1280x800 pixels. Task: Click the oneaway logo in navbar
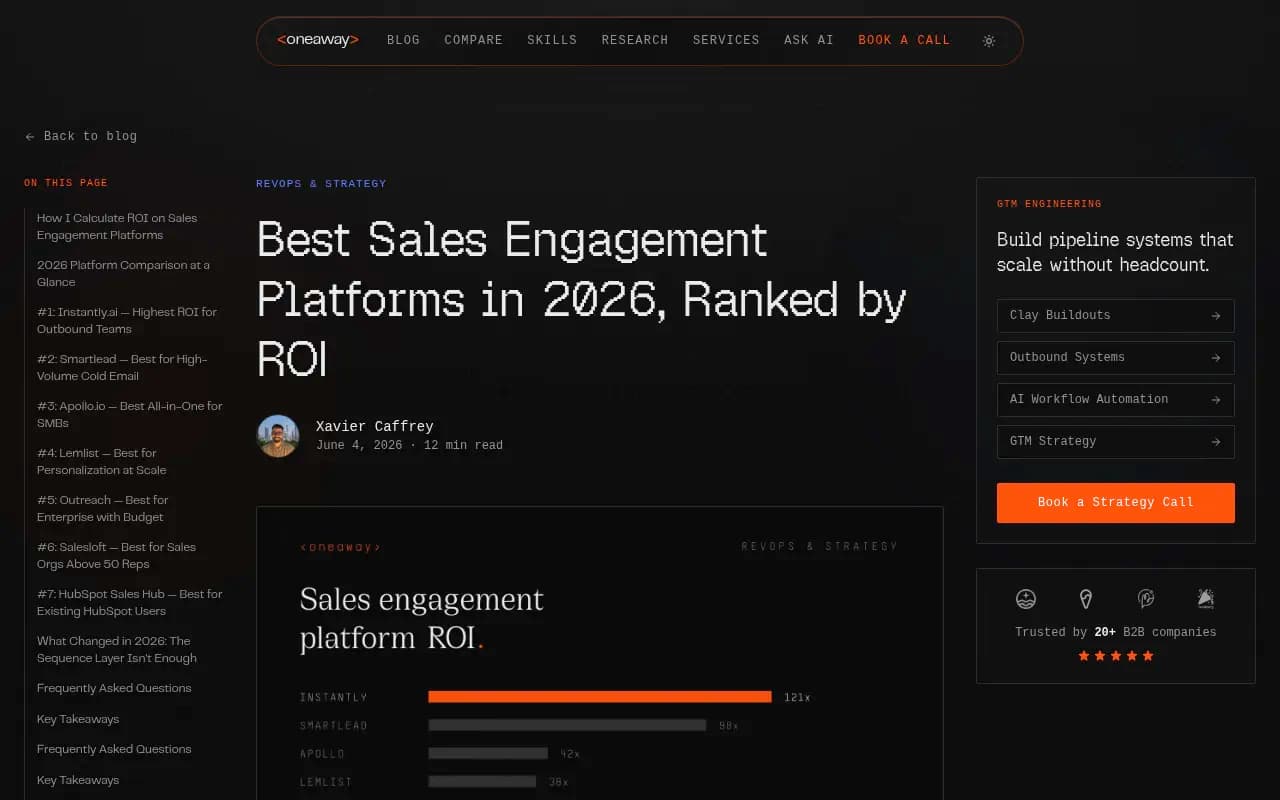(318, 40)
